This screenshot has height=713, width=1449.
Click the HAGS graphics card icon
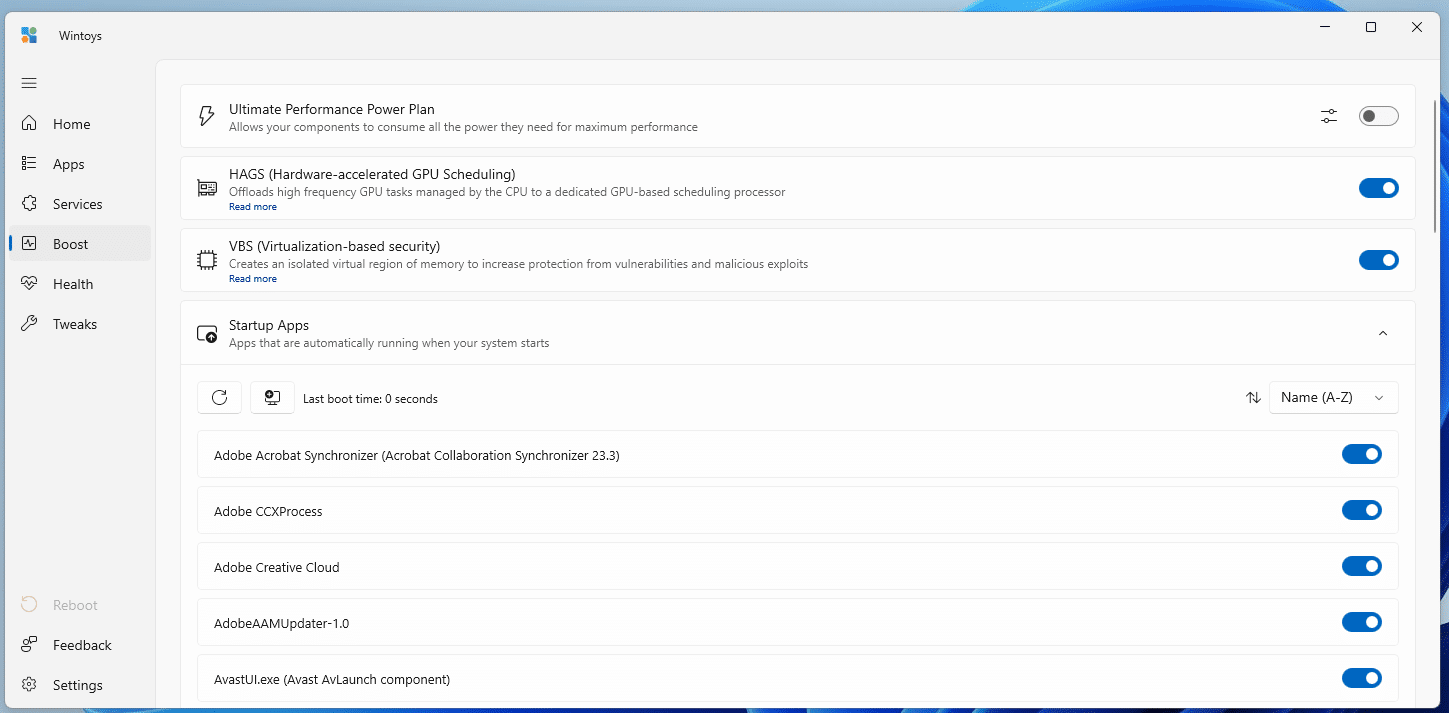207,188
